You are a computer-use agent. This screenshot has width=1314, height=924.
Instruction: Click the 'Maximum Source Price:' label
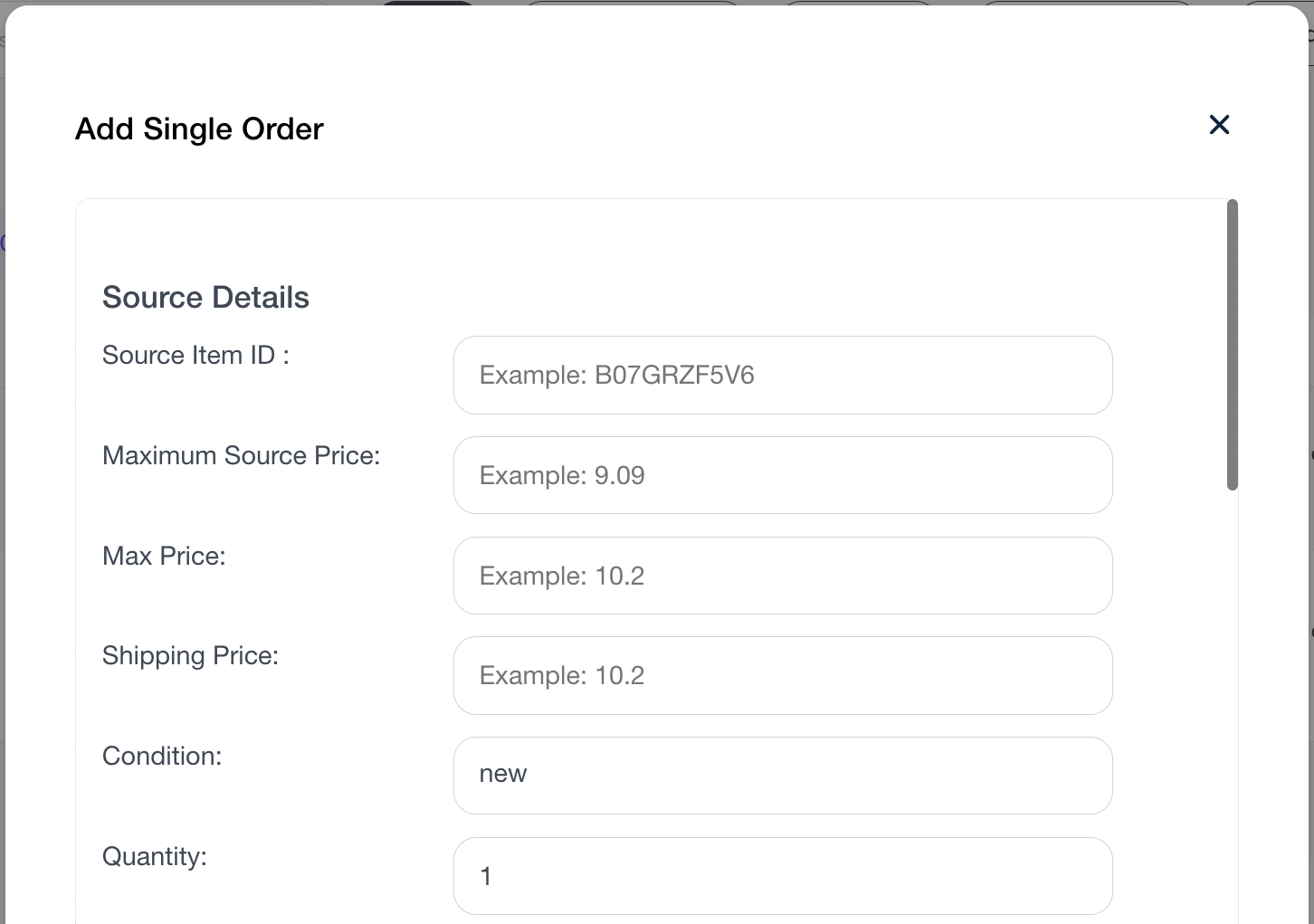(241, 455)
